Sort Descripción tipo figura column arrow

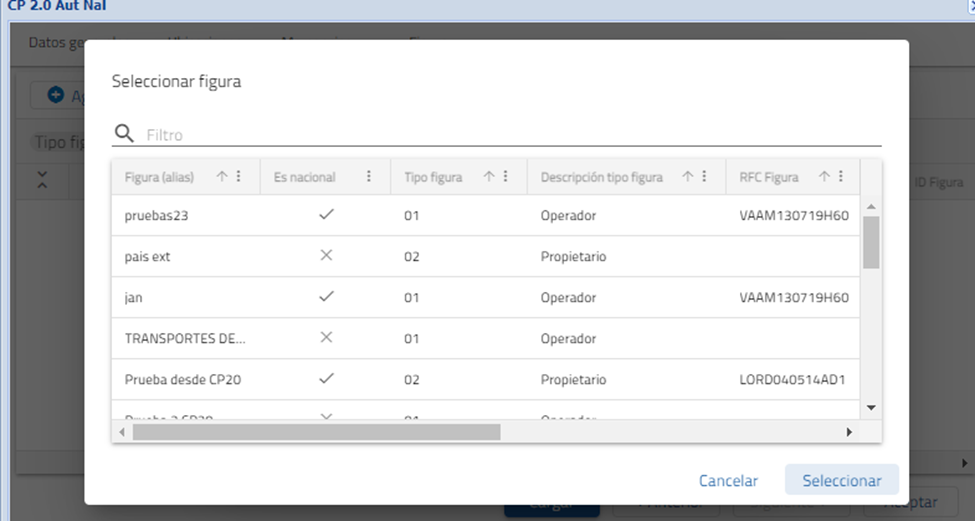click(x=688, y=177)
